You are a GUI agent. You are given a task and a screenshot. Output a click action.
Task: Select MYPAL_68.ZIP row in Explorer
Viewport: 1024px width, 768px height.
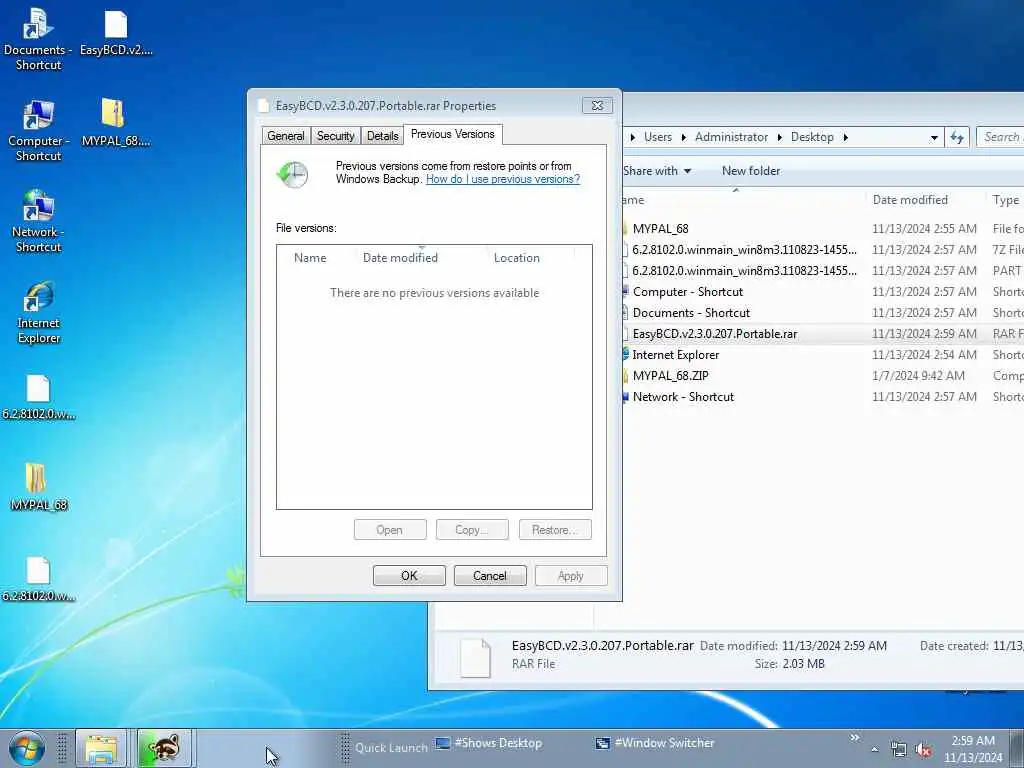click(x=823, y=376)
